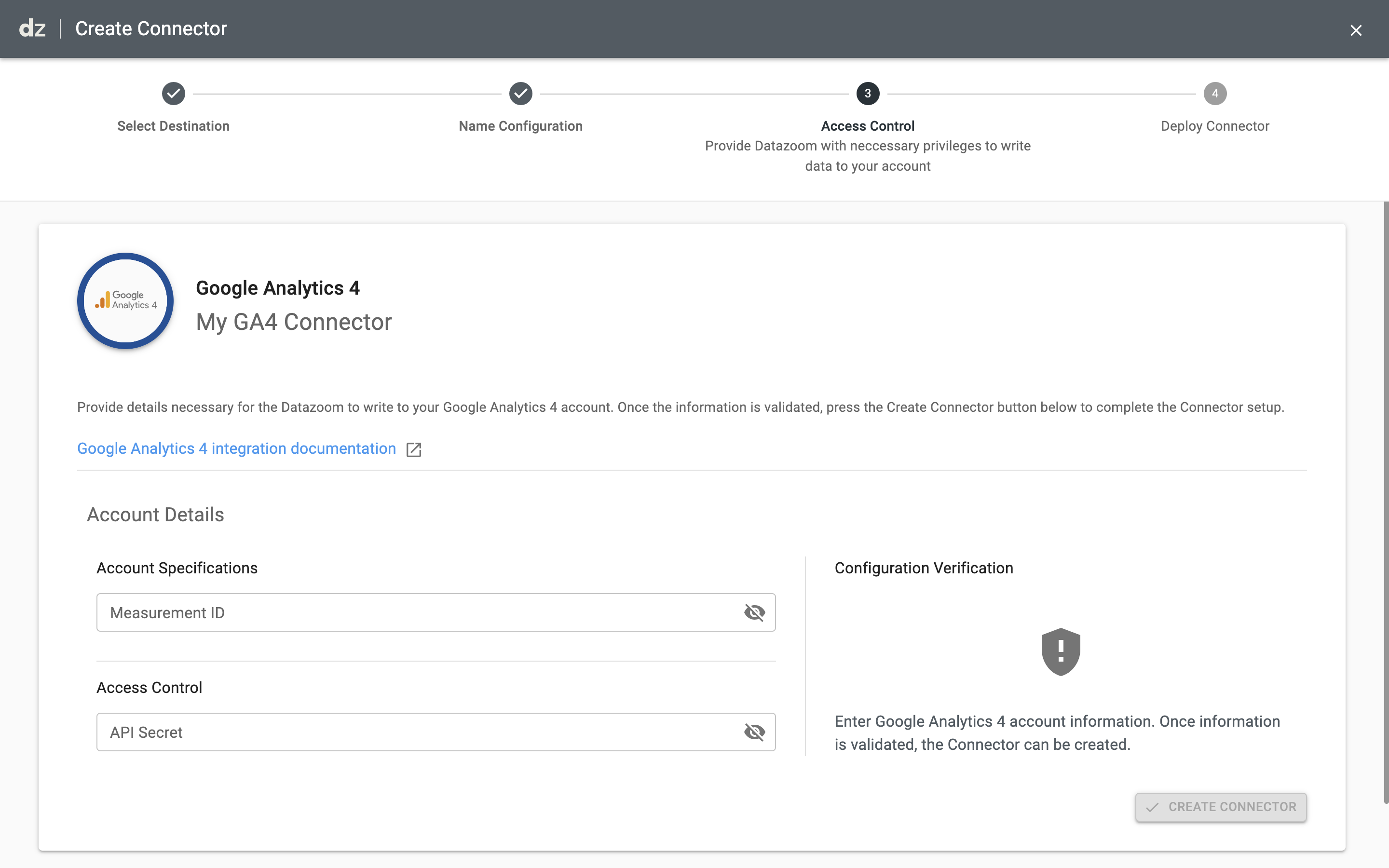This screenshot has width=1389, height=868.
Task: Focus the API Secret input field
Action: tap(436, 732)
